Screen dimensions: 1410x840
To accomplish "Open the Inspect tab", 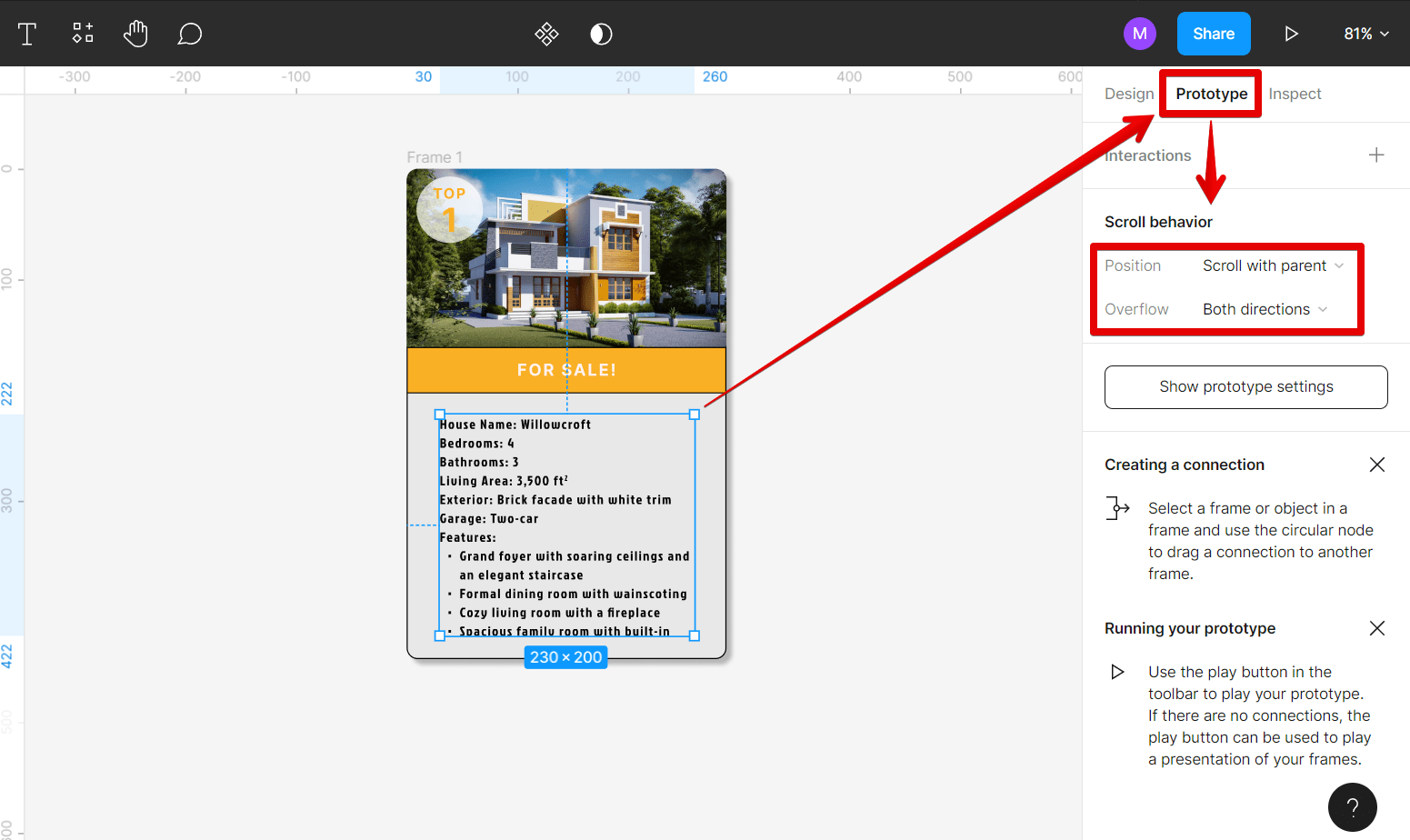I will (x=1295, y=94).
